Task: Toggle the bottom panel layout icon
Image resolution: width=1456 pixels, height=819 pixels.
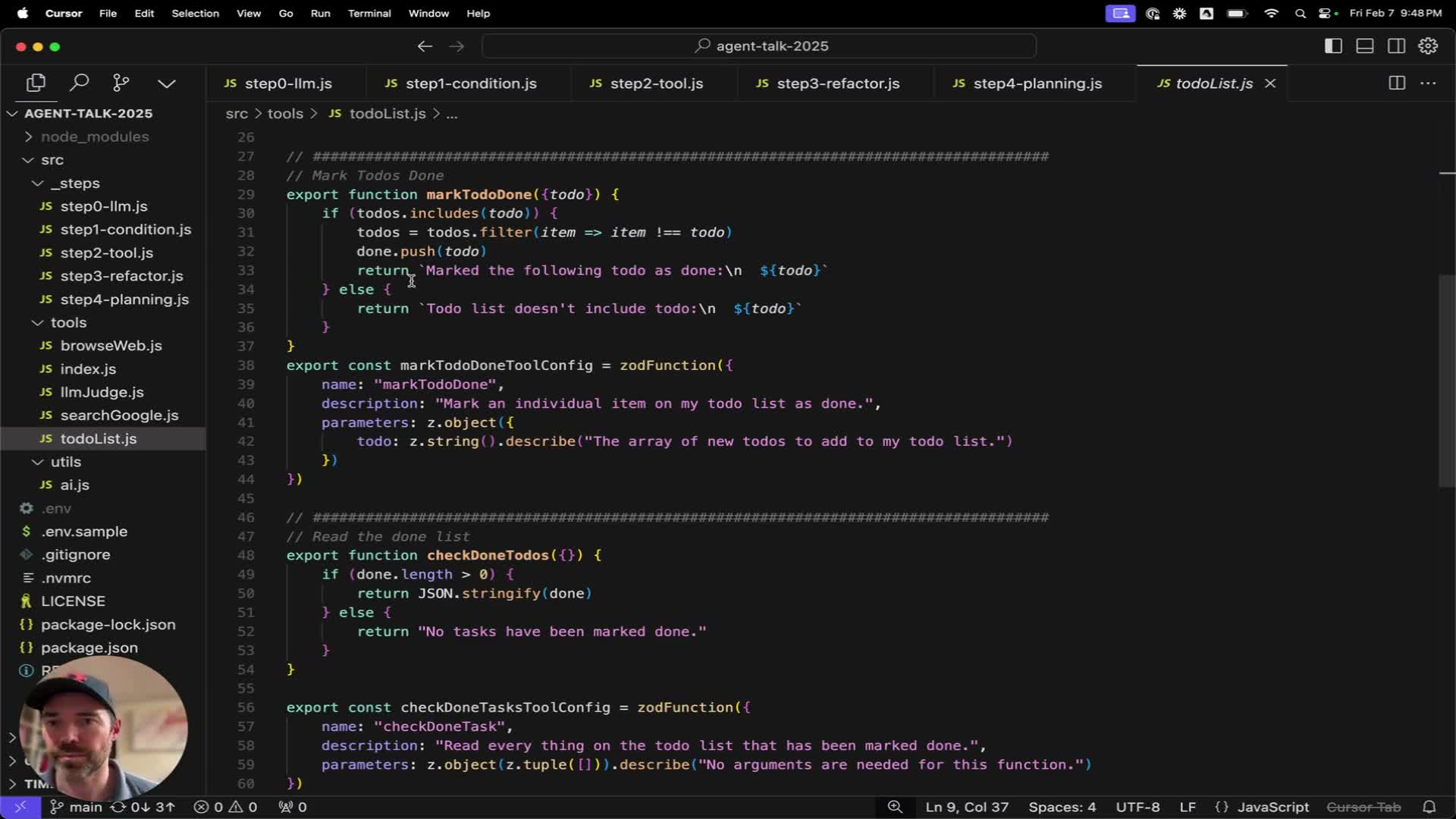Action: click(x=1365, y=46)
